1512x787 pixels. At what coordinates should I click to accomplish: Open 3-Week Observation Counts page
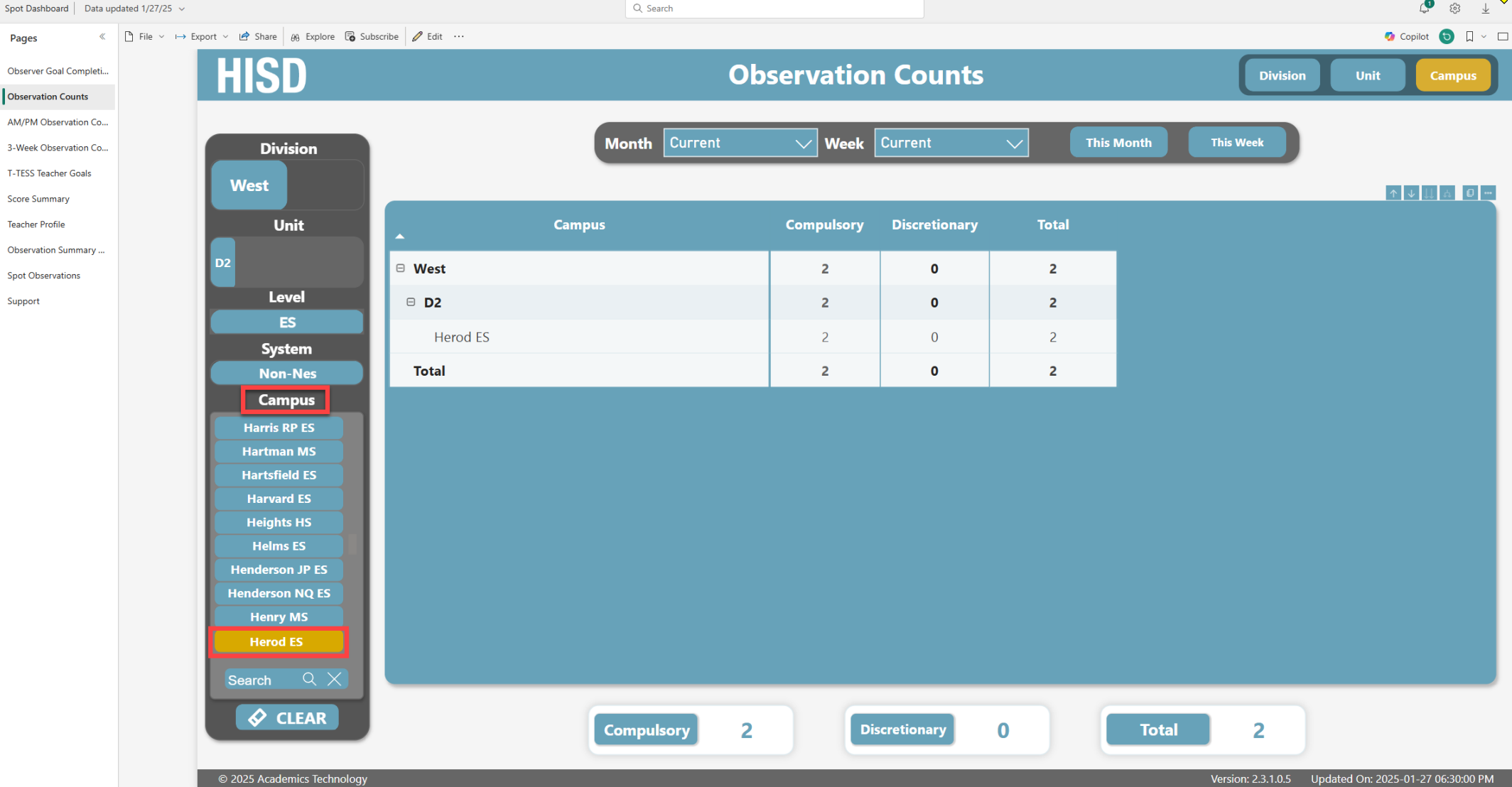(58, 148)
